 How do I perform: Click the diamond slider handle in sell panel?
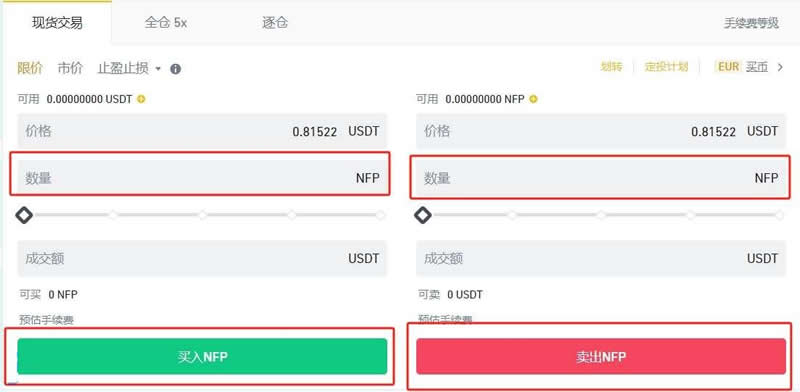click(x=422, y=215)
